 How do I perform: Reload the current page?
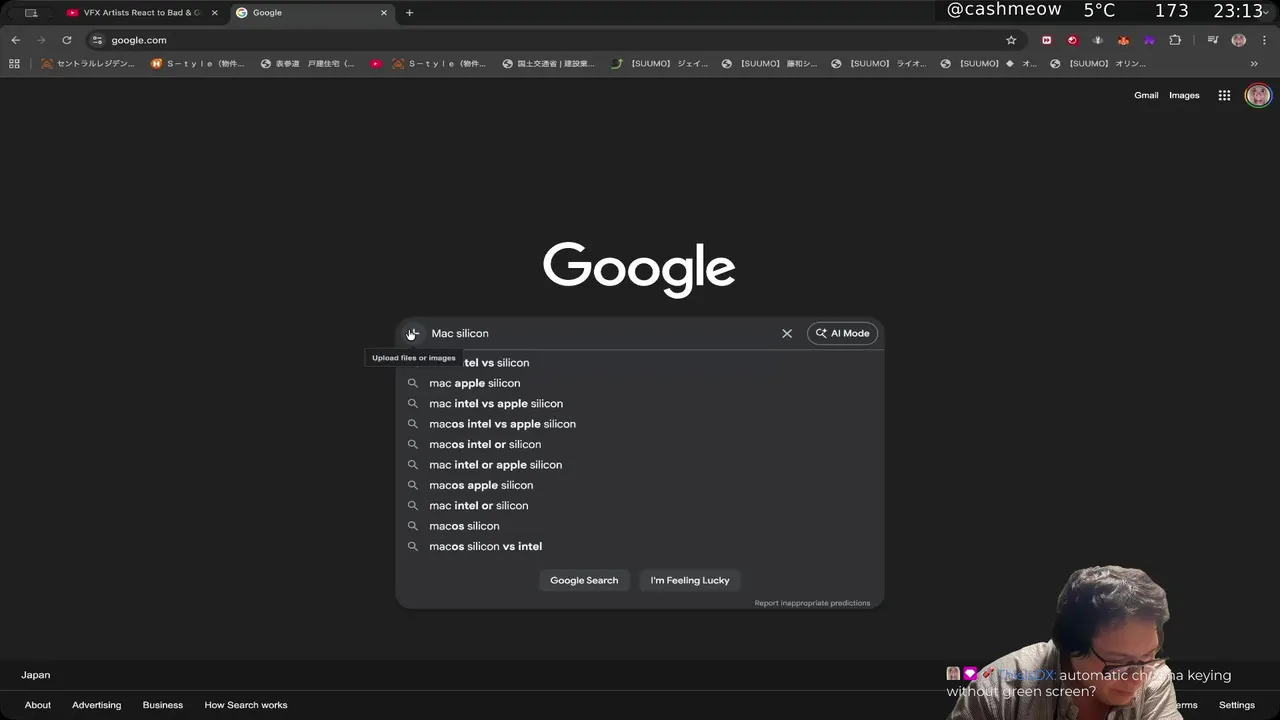coord(67,40)
